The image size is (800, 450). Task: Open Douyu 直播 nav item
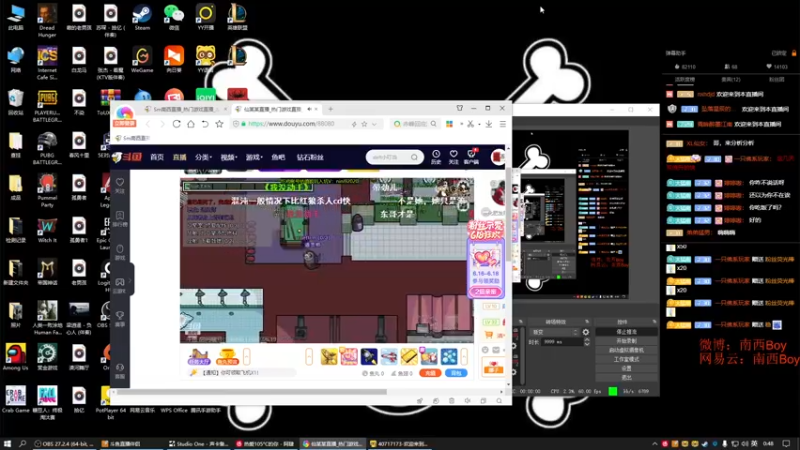tap(180, 157)
